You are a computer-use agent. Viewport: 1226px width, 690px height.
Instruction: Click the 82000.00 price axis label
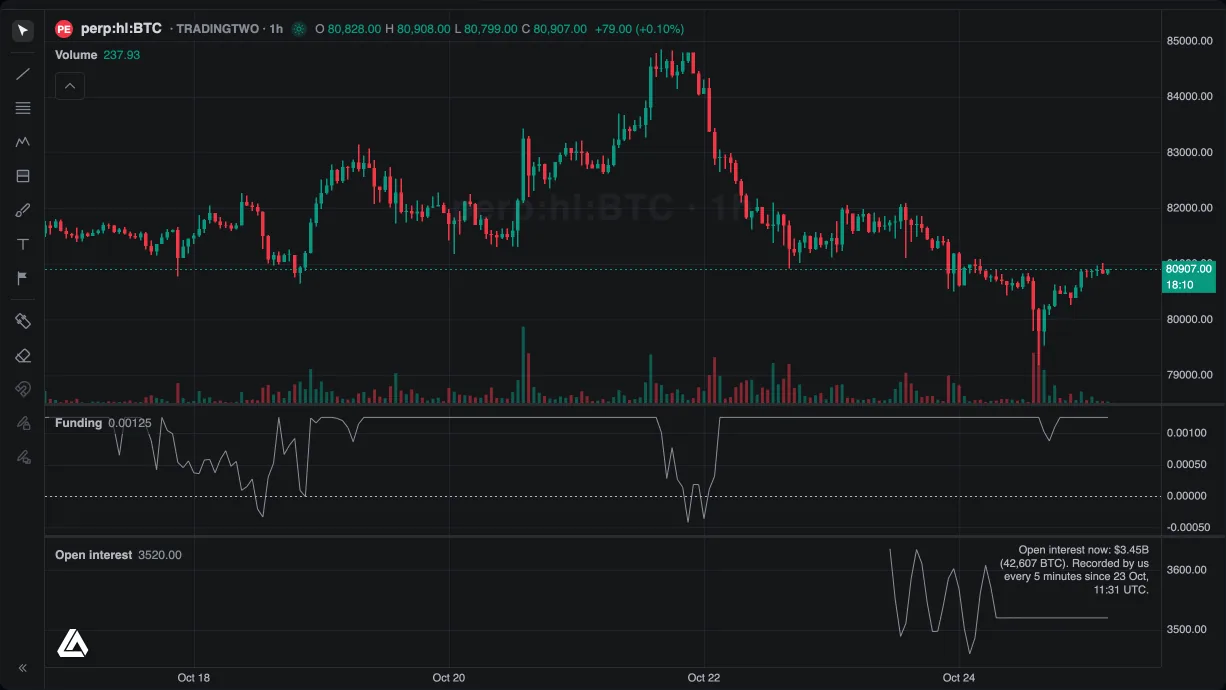click(x=1189, y=208)
